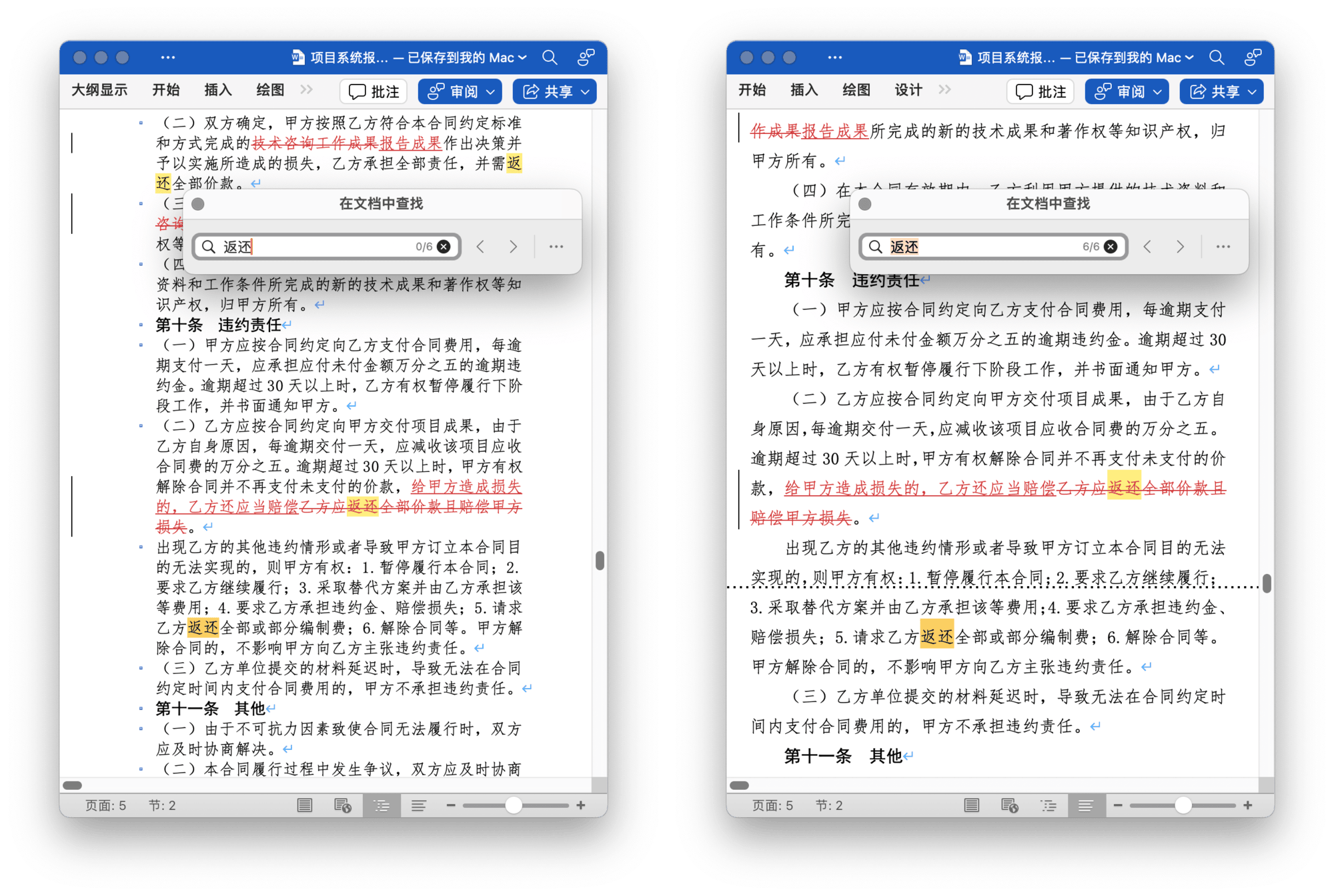Select draft view in the right window status bar
Viewport: 1334px width, 896px height.
1086,805
